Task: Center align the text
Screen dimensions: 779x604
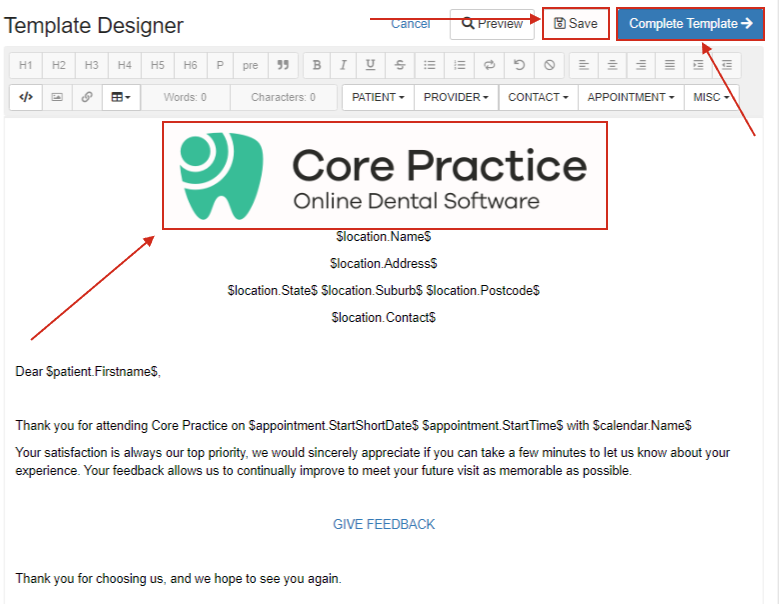Action: click(x=613, y=65)
